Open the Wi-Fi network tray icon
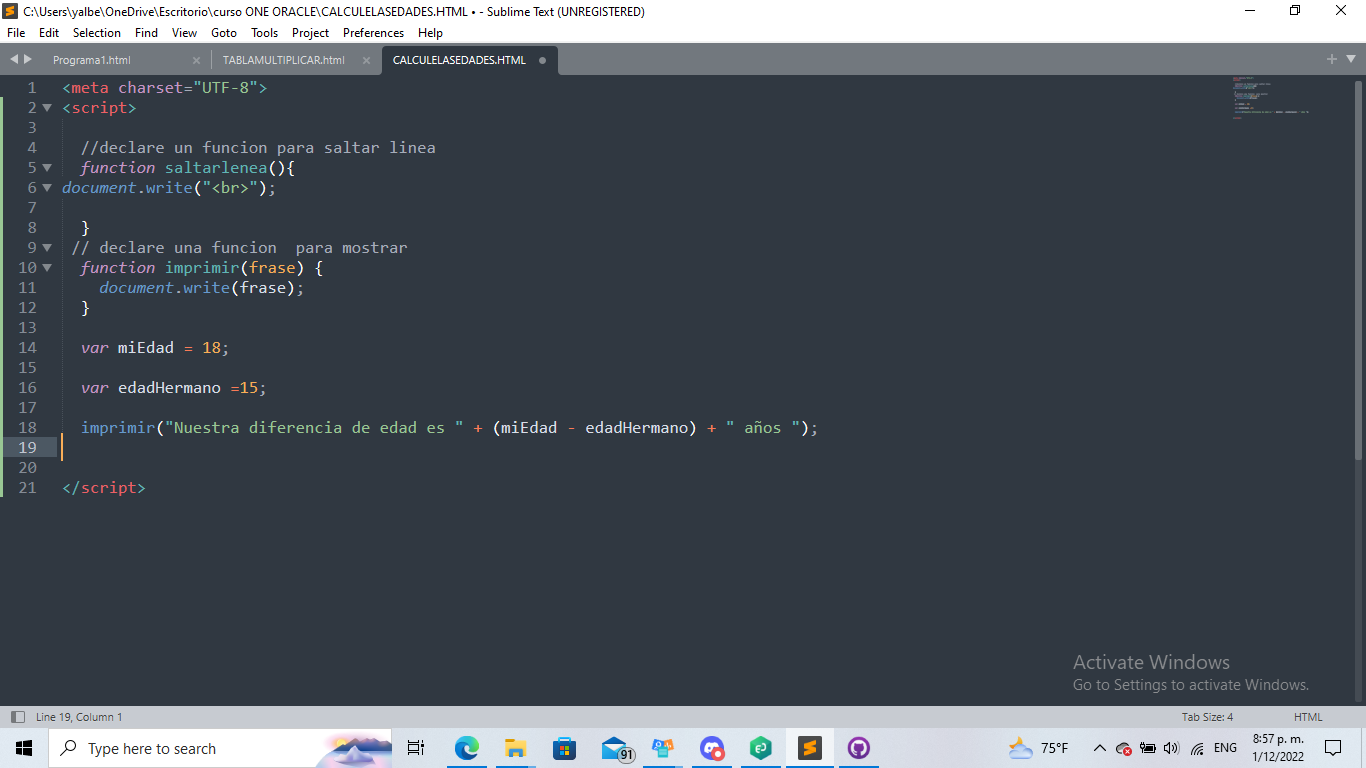Screen dimensions: 1366x768 pyautogui.click(x=1197, y=748)
